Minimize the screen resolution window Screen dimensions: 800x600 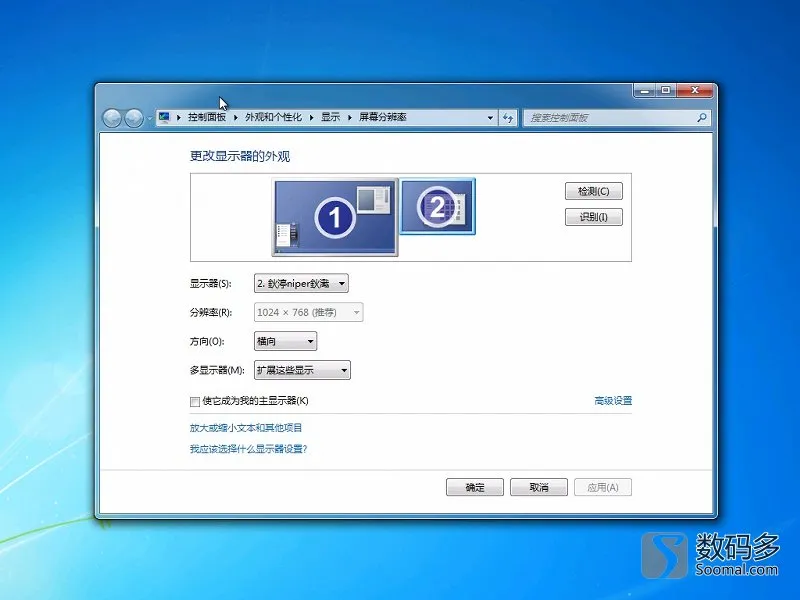point(644,90)
